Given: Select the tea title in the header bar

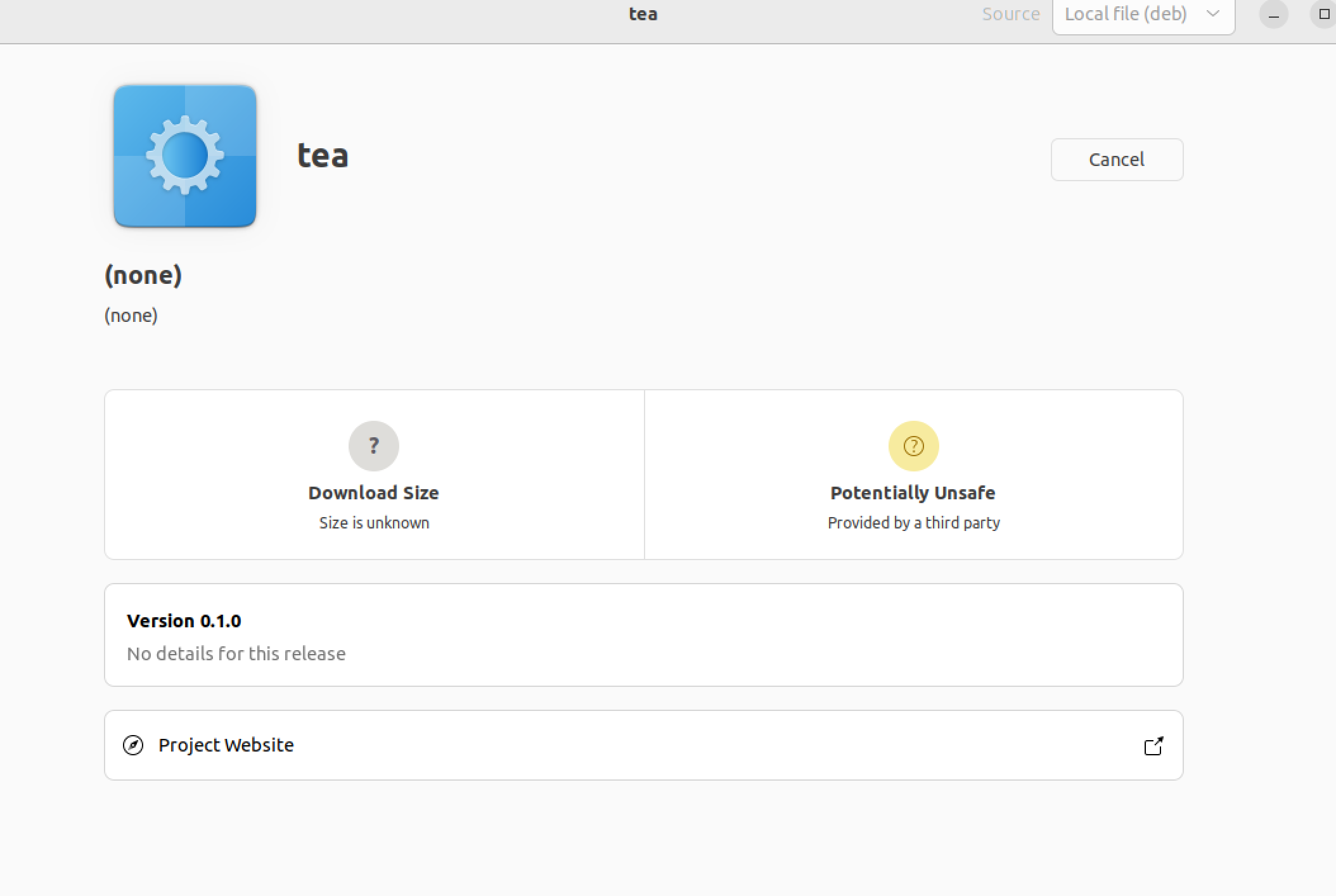Looking at the screenshot, I should tap(643, 13).
